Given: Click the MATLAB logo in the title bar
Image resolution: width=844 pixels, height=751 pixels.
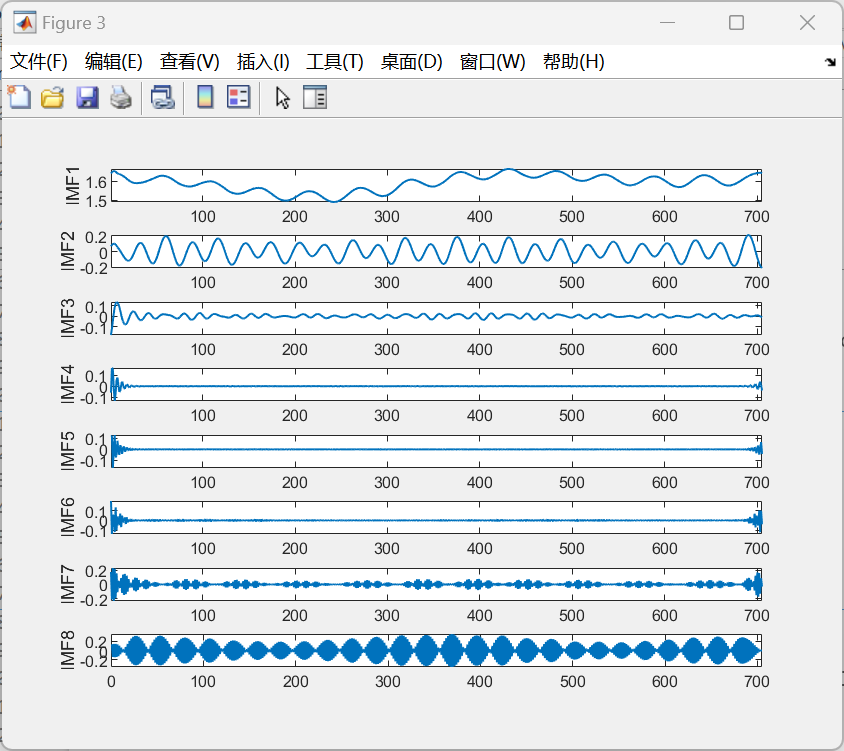Looking at the screenshot, I should click(24, 22).
